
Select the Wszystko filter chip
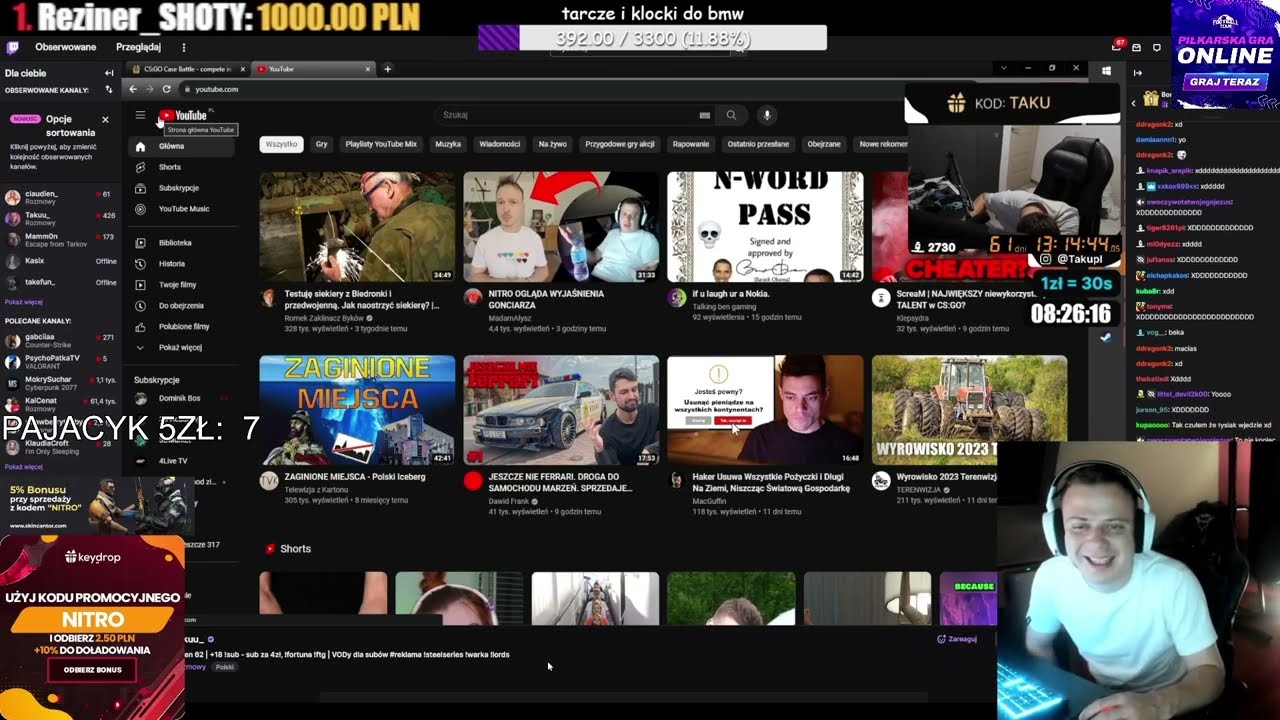281,144
